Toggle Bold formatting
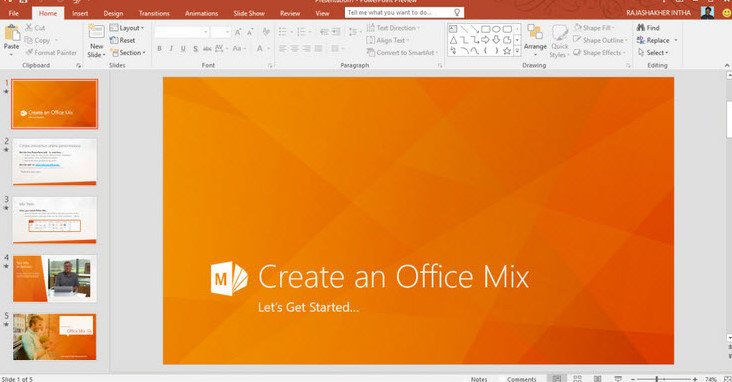Viewport: 732px width, 382px height. click(159, 49)
